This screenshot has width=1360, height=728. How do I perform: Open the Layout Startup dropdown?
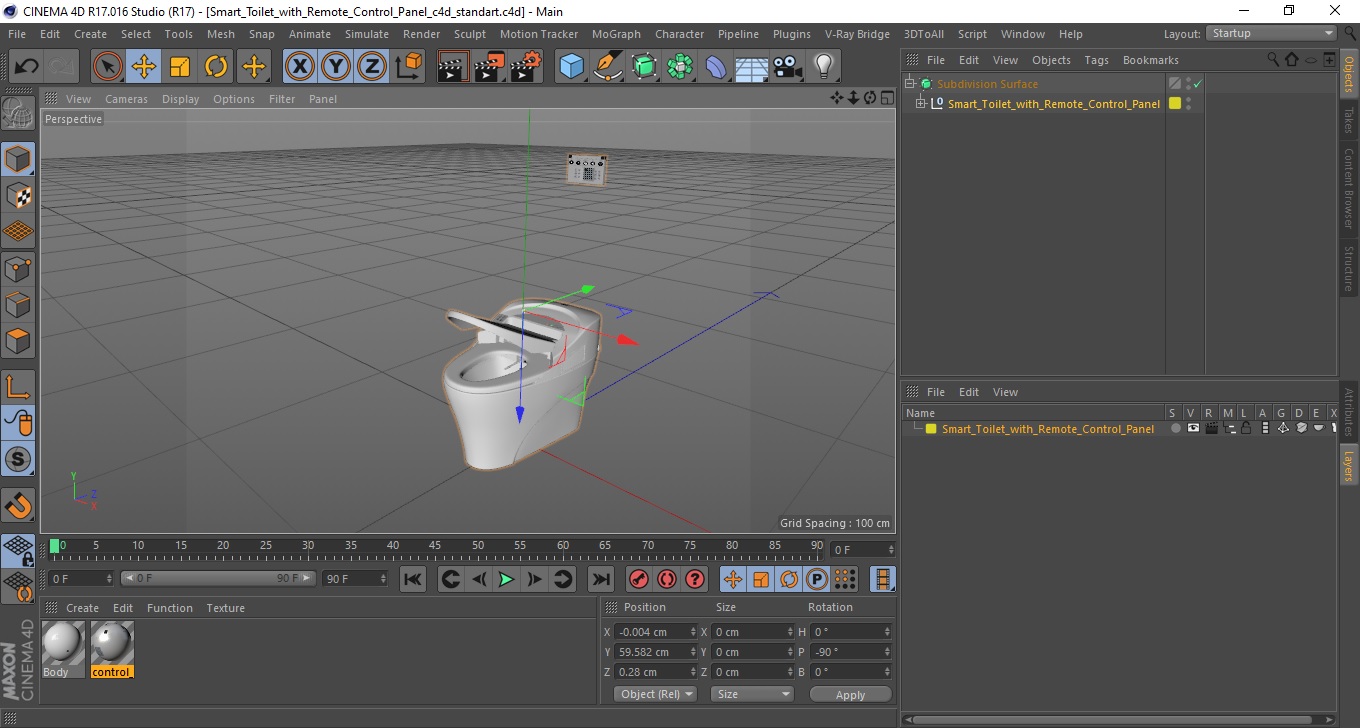tap(1271, 33)
